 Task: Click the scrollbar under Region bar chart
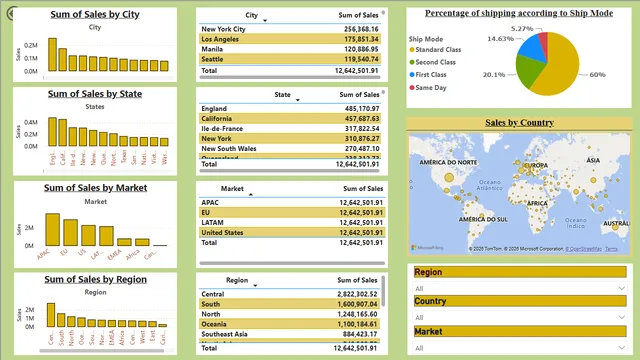point(102,350)
